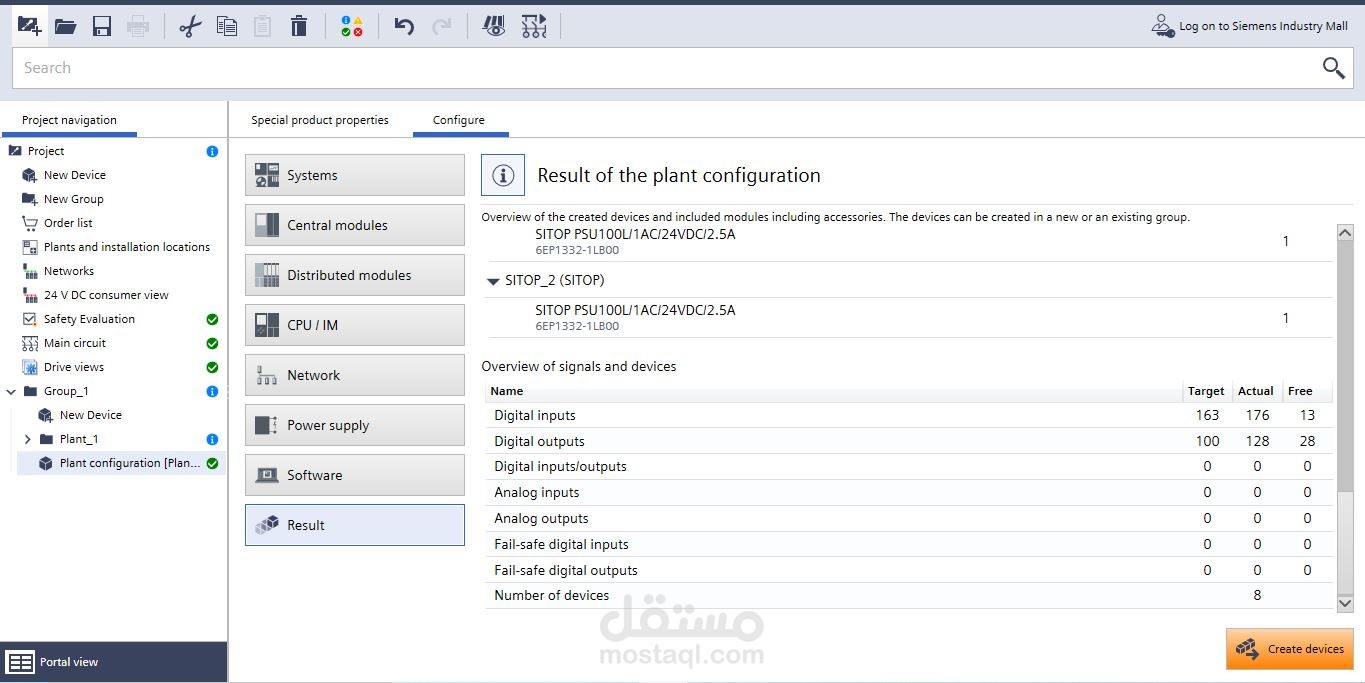The image size is (1365, 683).
Task: Open the Software step
Action: pyautogui.click(x=355, y=475)
